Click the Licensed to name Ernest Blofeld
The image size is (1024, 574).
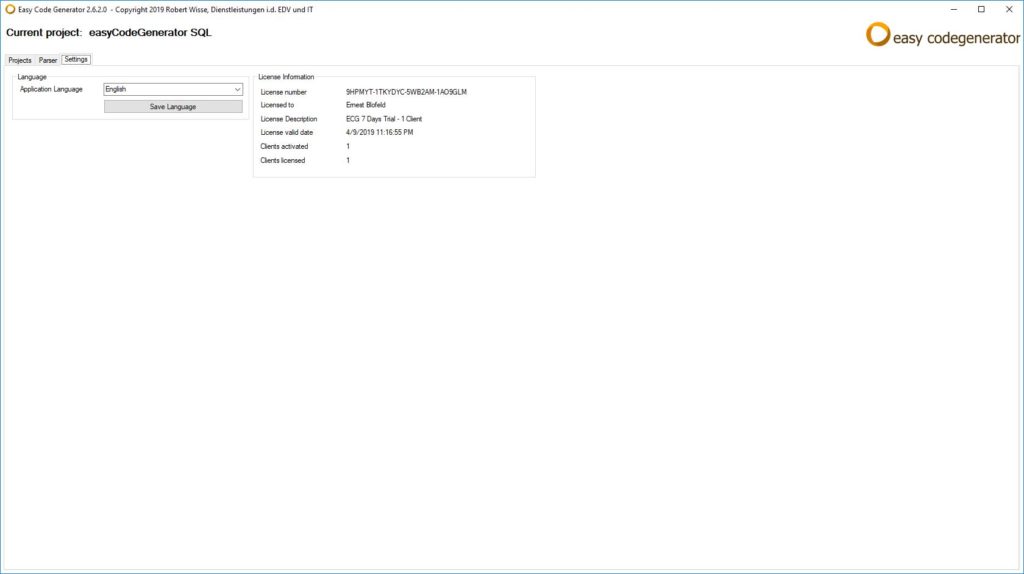point(366,105)
